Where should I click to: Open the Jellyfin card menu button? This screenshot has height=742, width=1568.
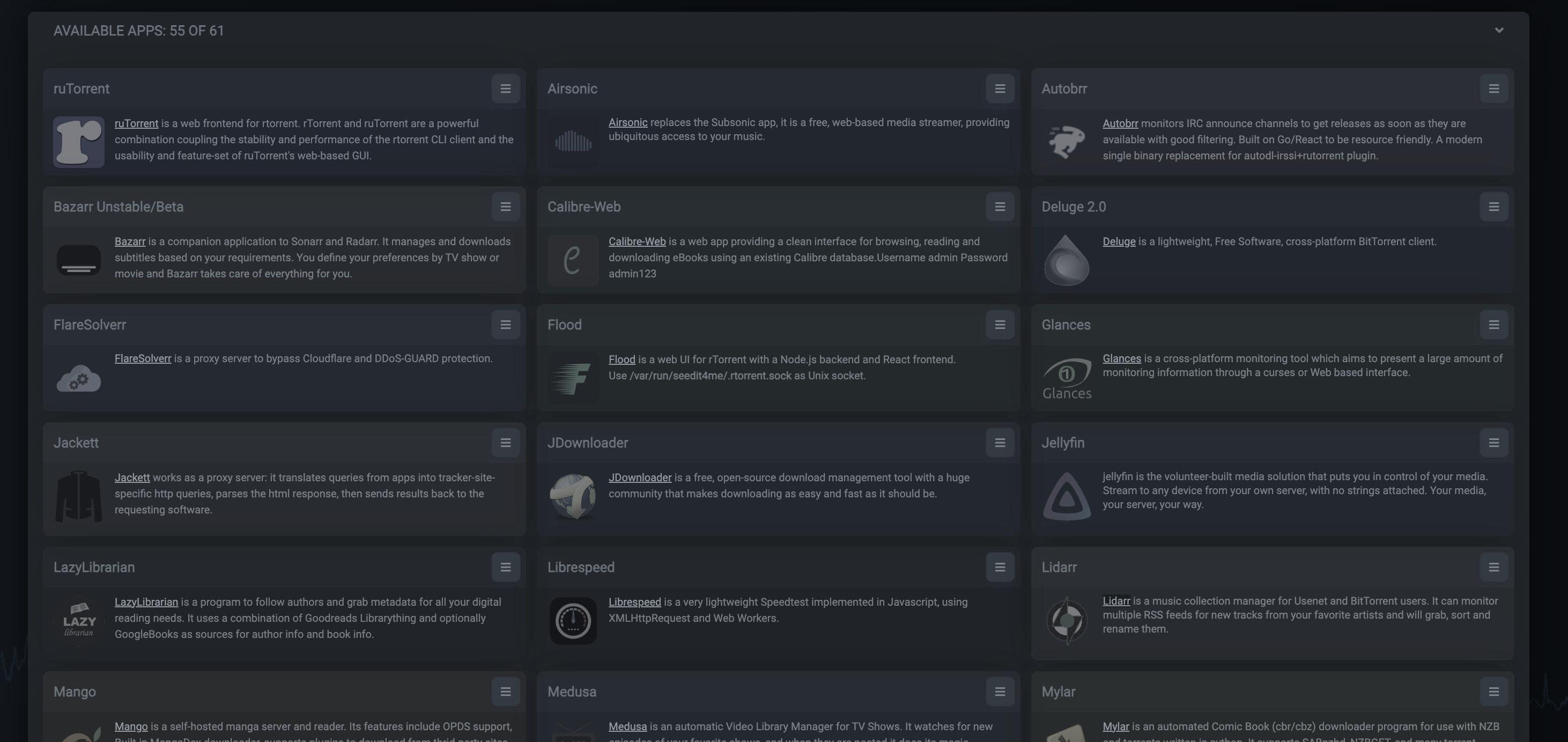click(x=1494, y=443)
